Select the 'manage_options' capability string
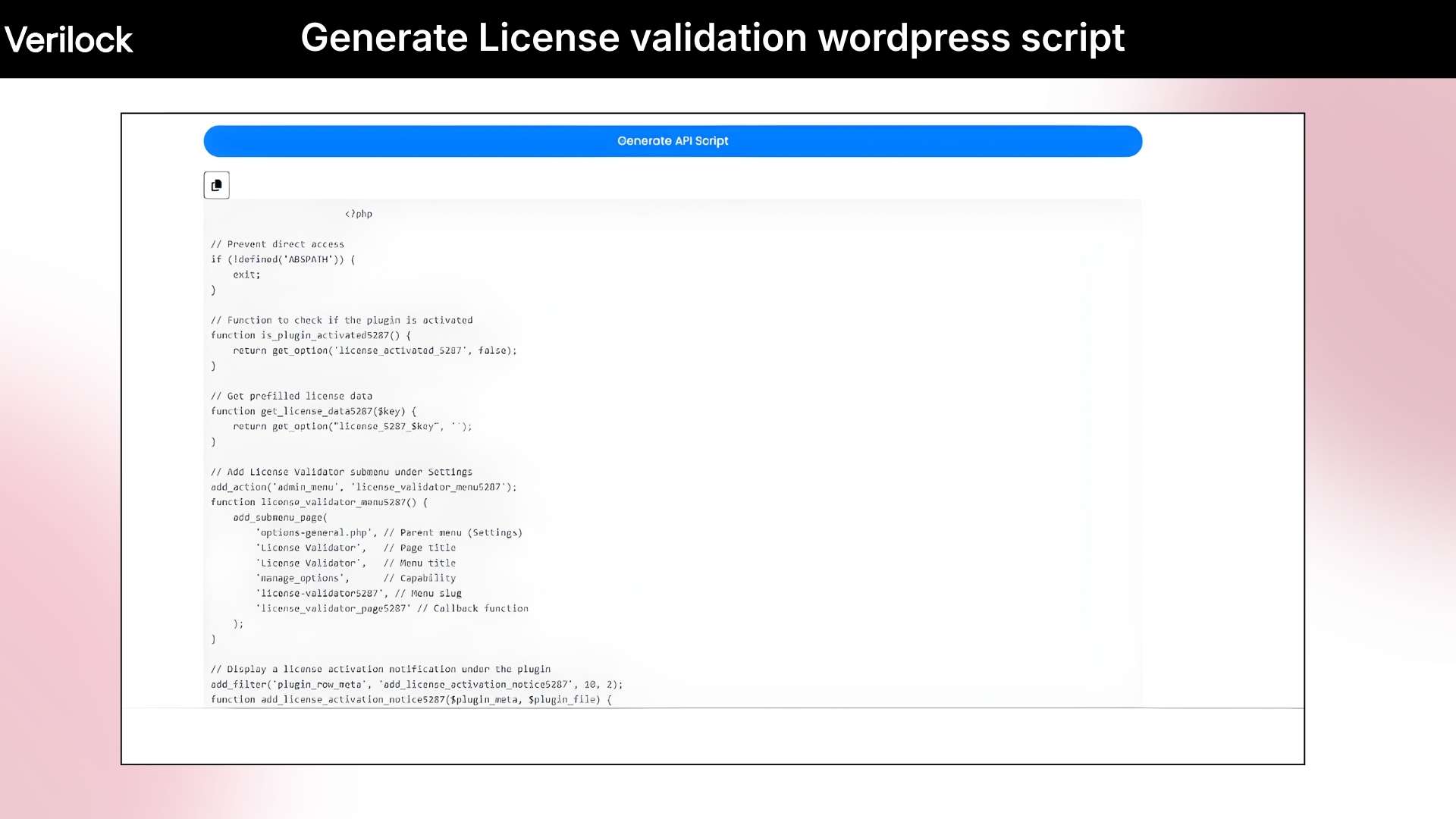Viewport: 1456px width, 819px height. tap(302, 578)
